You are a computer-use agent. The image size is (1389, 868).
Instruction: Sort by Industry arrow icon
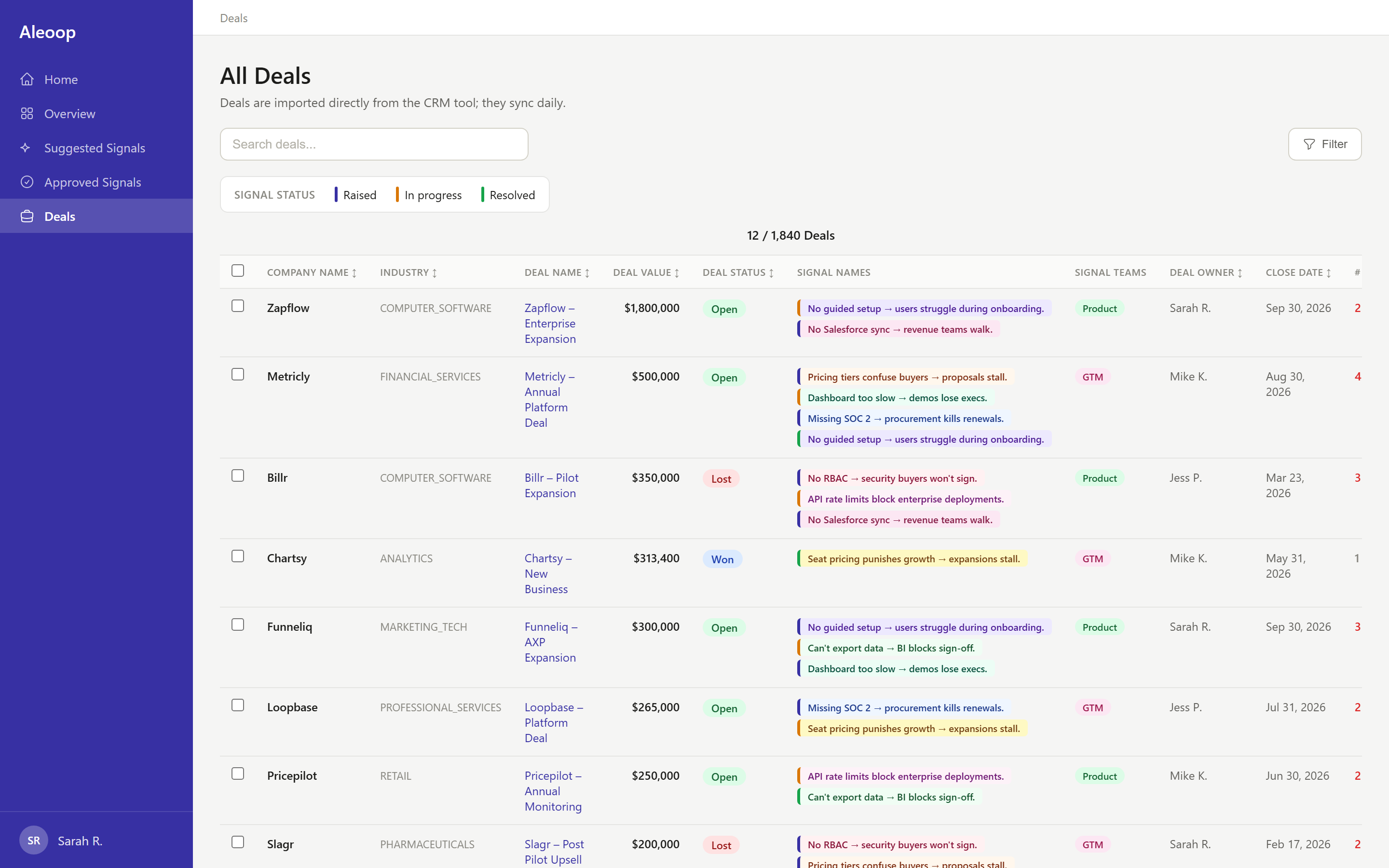pyautogui.click(x=435, y=273)
